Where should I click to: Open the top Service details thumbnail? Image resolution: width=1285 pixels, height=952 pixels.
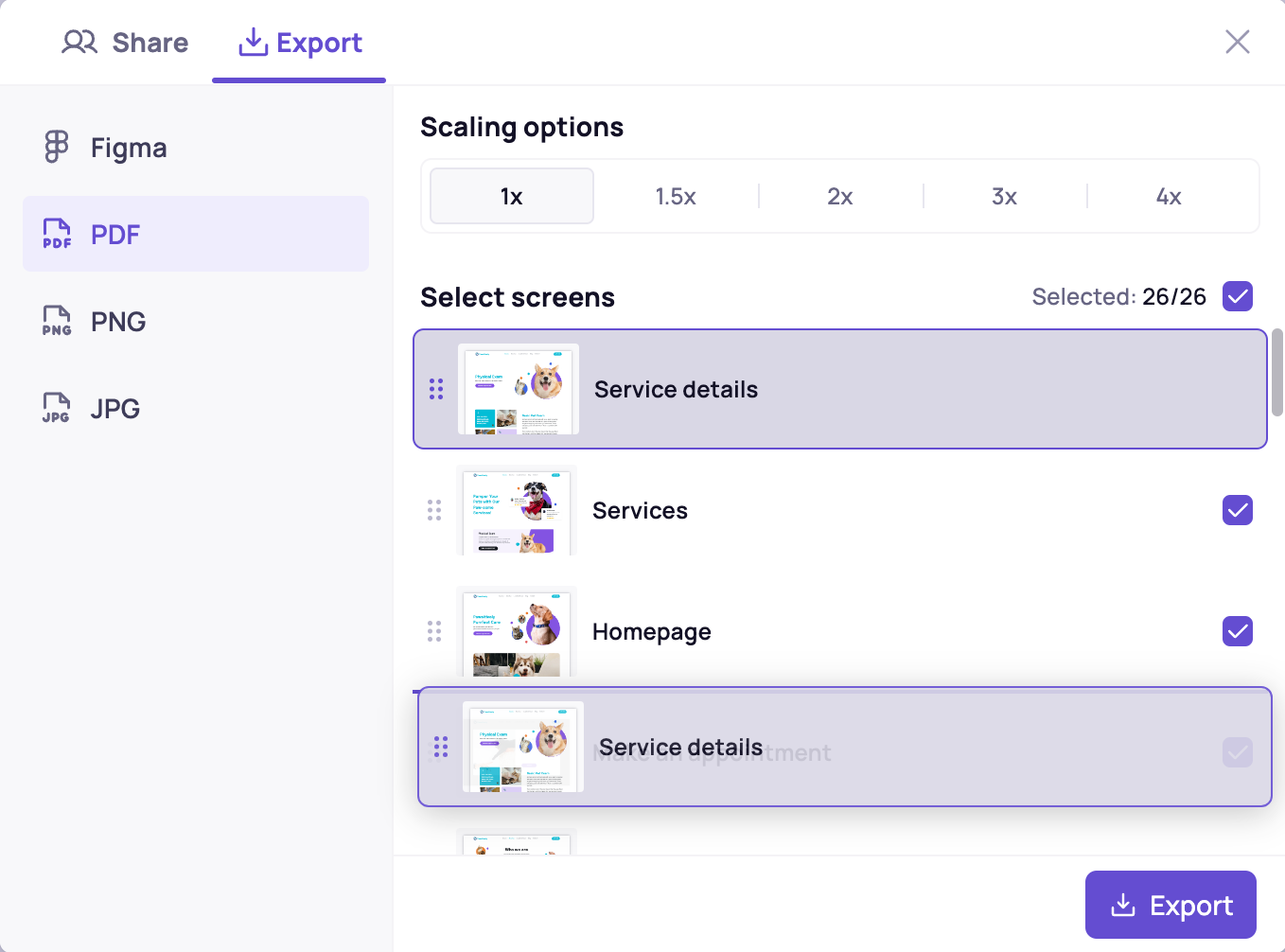pyautogui.click(x=519, y=389)
